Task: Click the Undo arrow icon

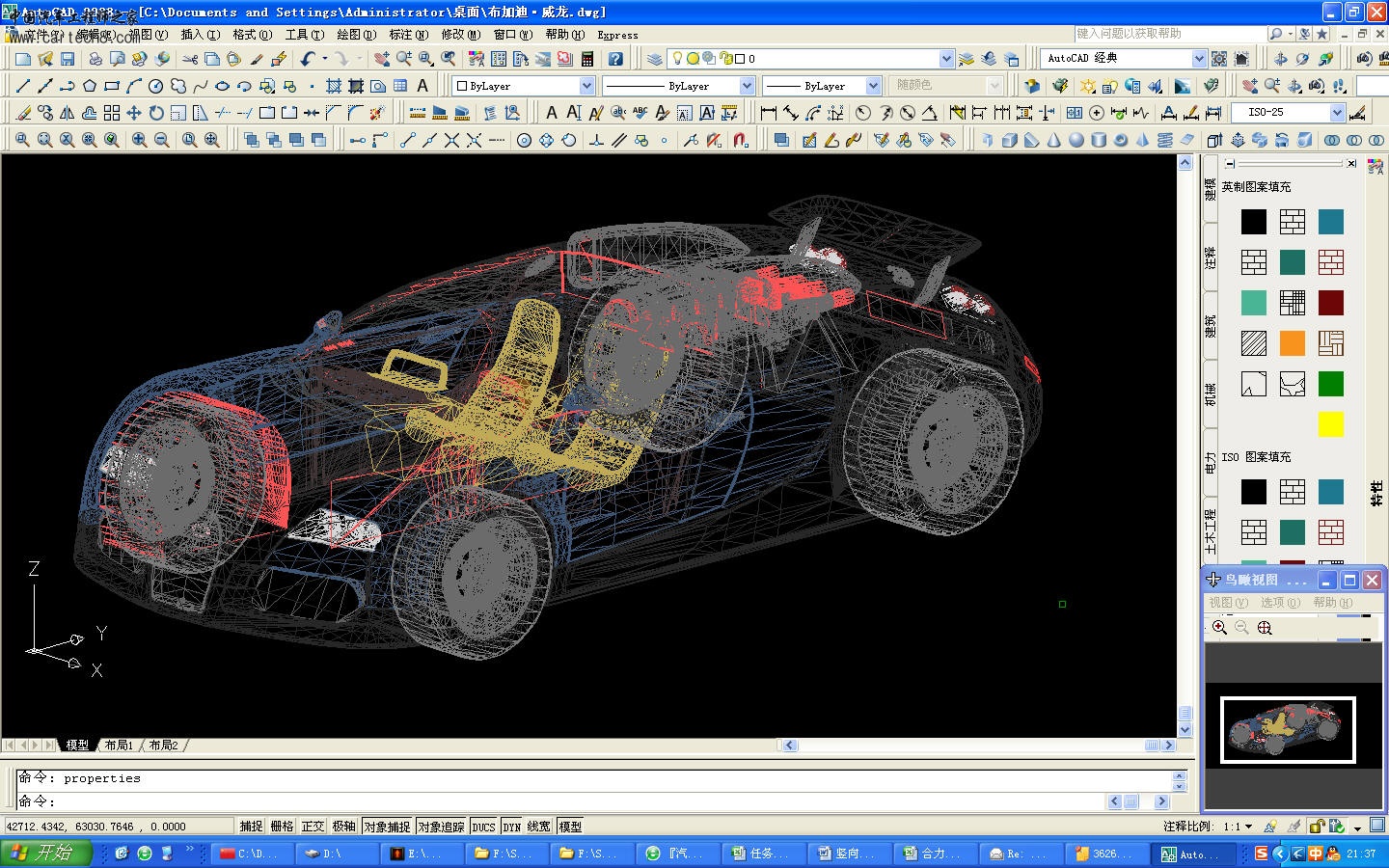Action: click(x=307, y=59)
